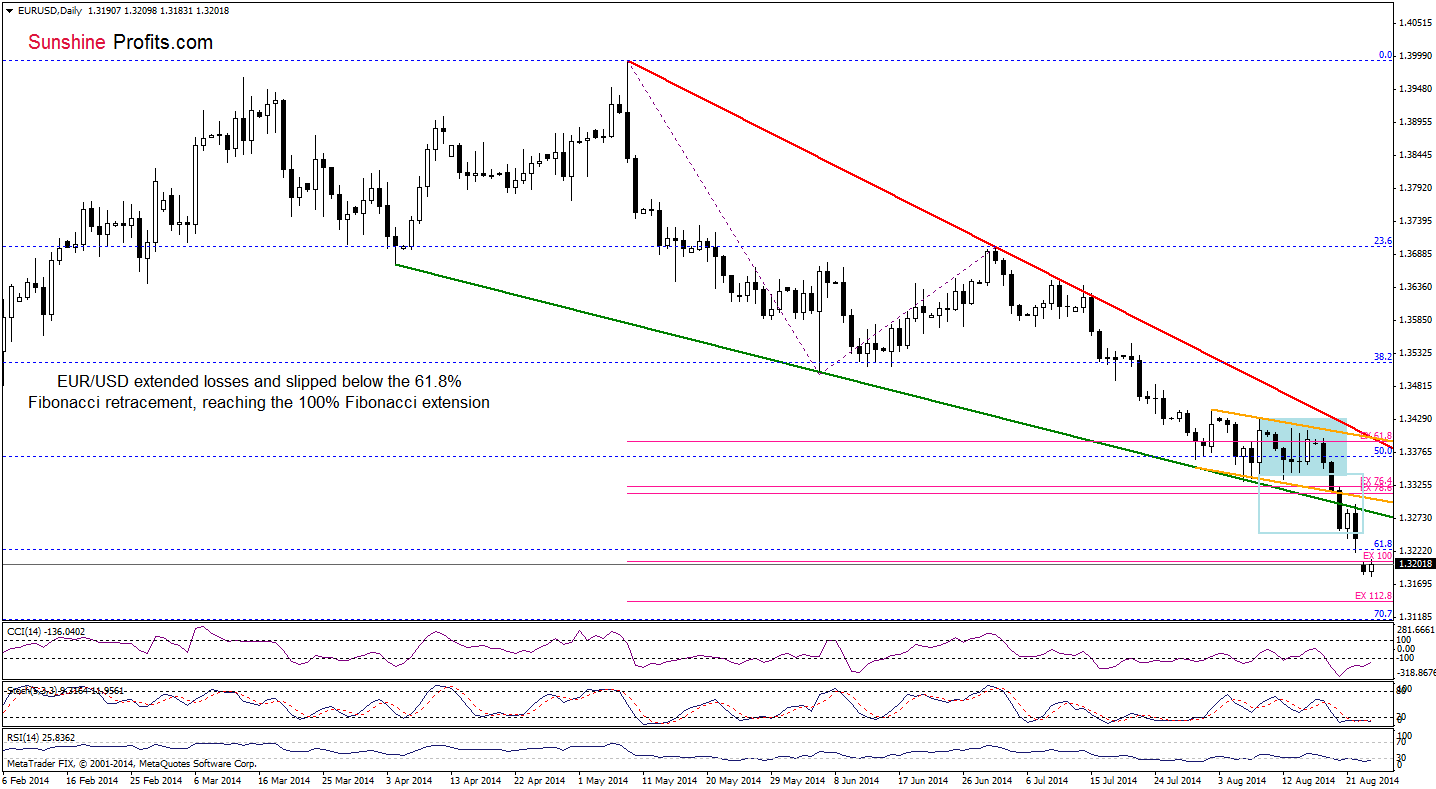The height and width of the screenshot is (789, 1436).
Task: Click the 22 Apr 2014 date label
Action: coord(539,779)
